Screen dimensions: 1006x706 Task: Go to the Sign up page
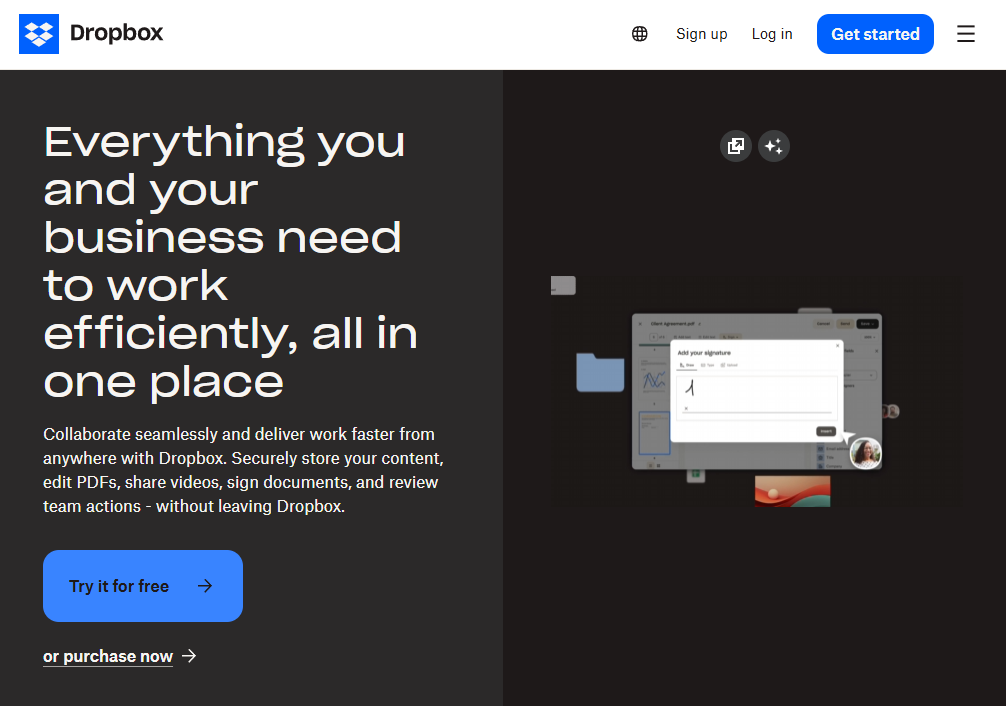coord(701,34)
